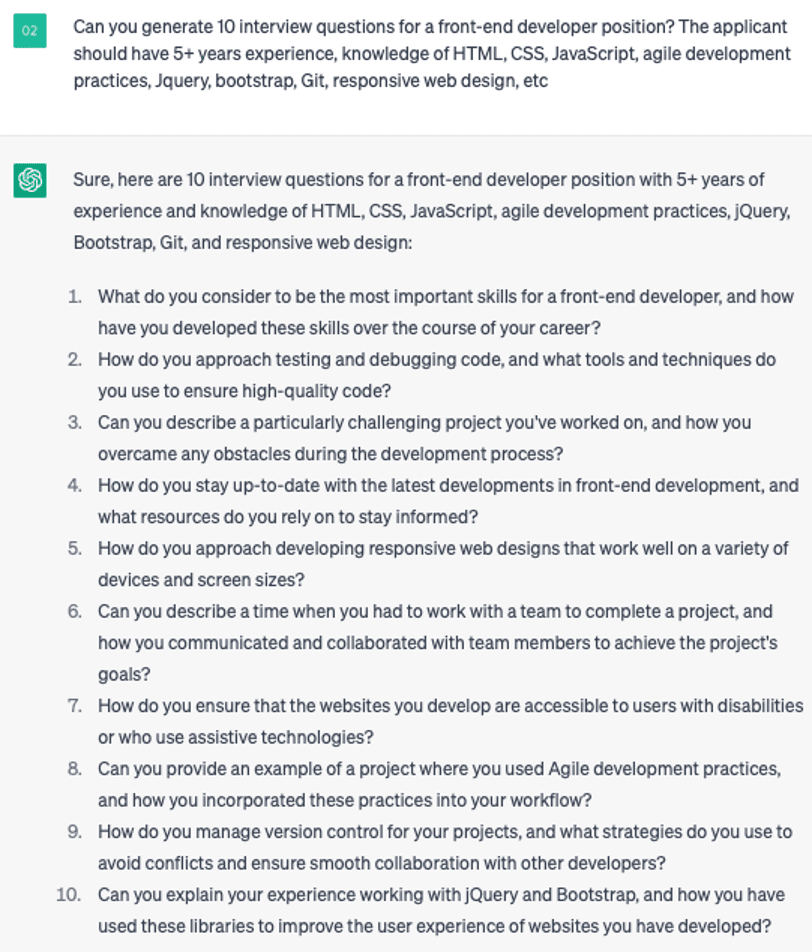Click question 8 about Agile development practices

[439, 784]
